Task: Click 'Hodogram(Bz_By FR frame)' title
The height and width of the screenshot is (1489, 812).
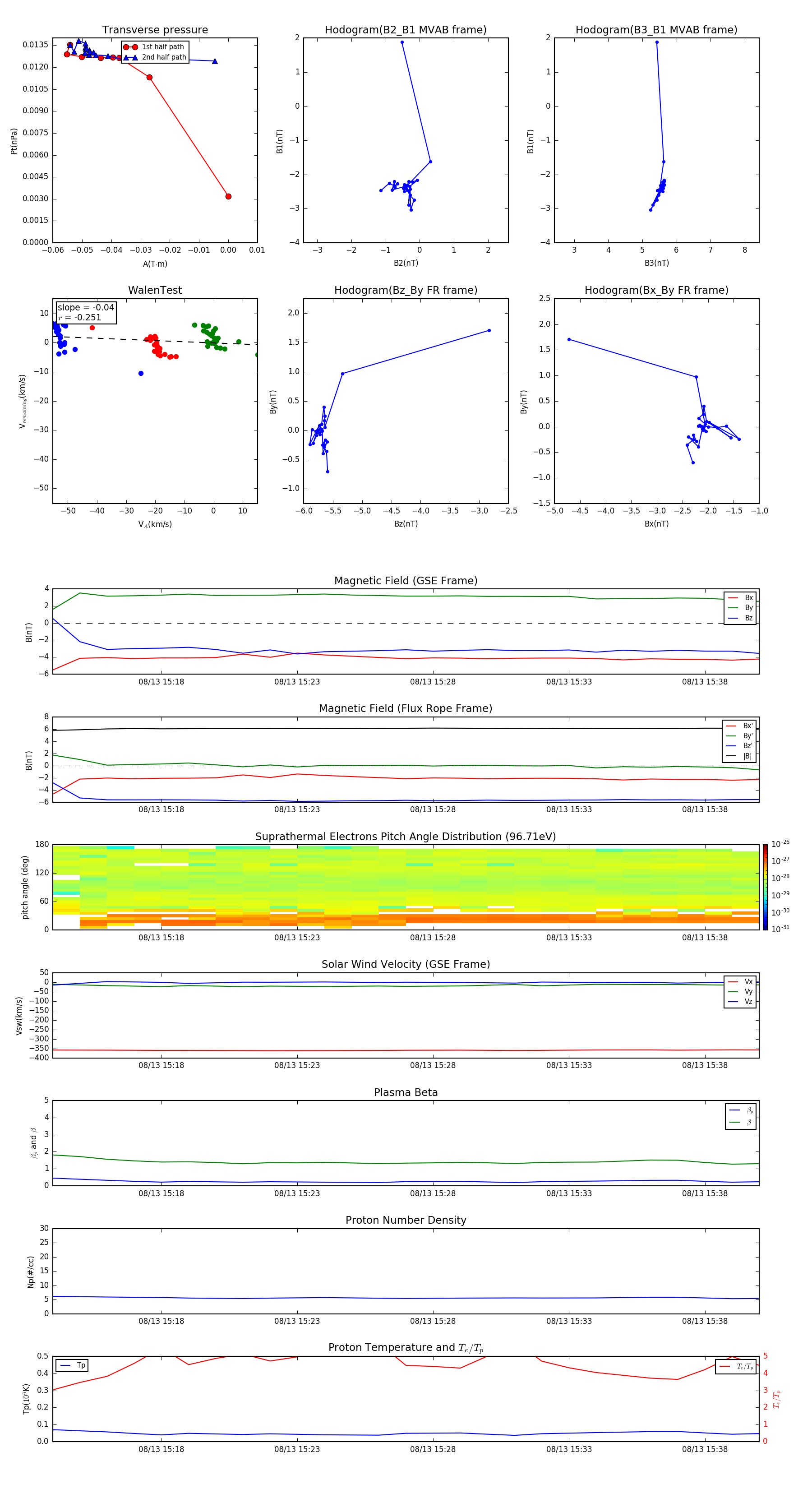Action: point(406,290)
